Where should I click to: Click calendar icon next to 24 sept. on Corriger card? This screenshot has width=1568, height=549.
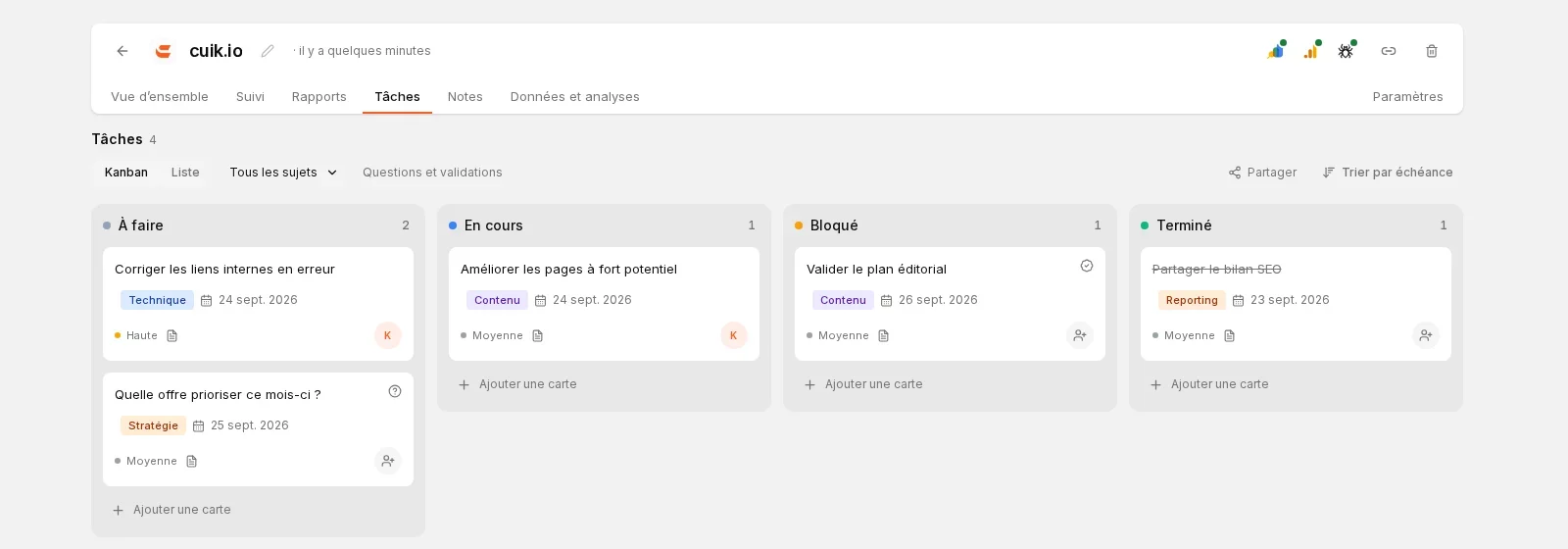[x=207, y=301]
